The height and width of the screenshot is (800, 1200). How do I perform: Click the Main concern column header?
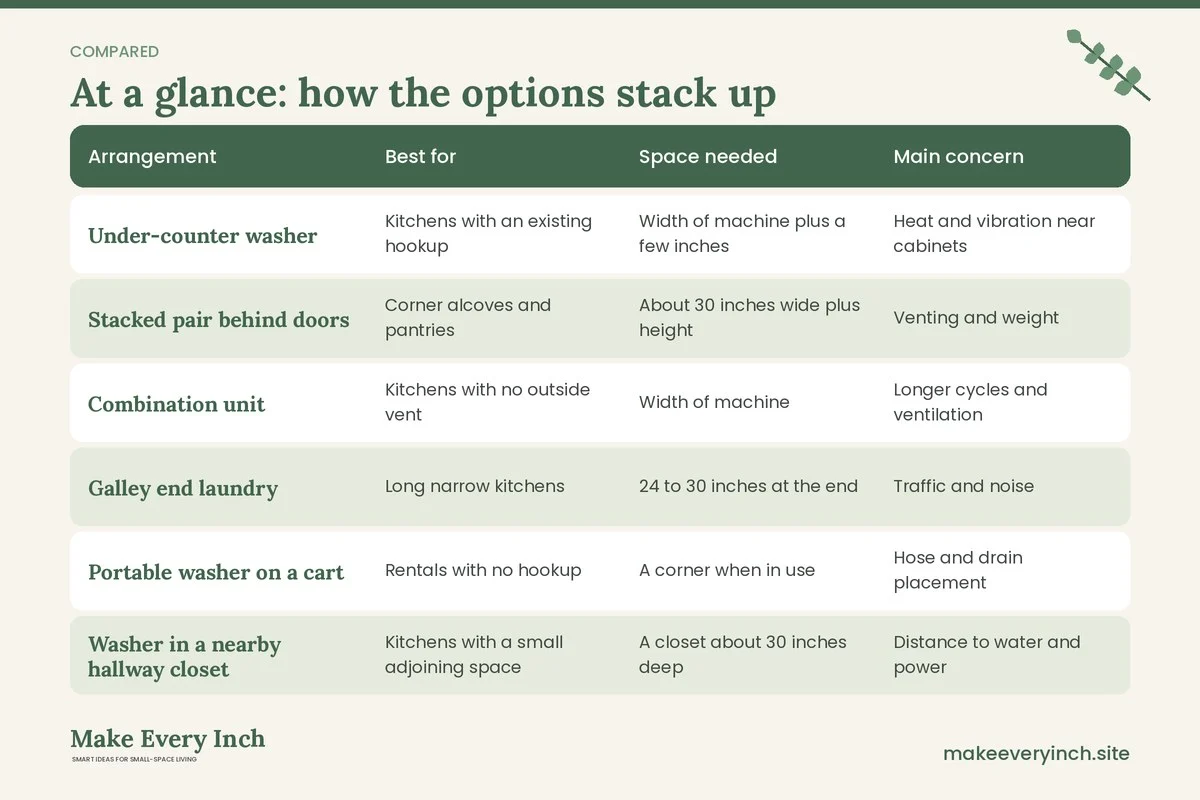coord(958,156)
